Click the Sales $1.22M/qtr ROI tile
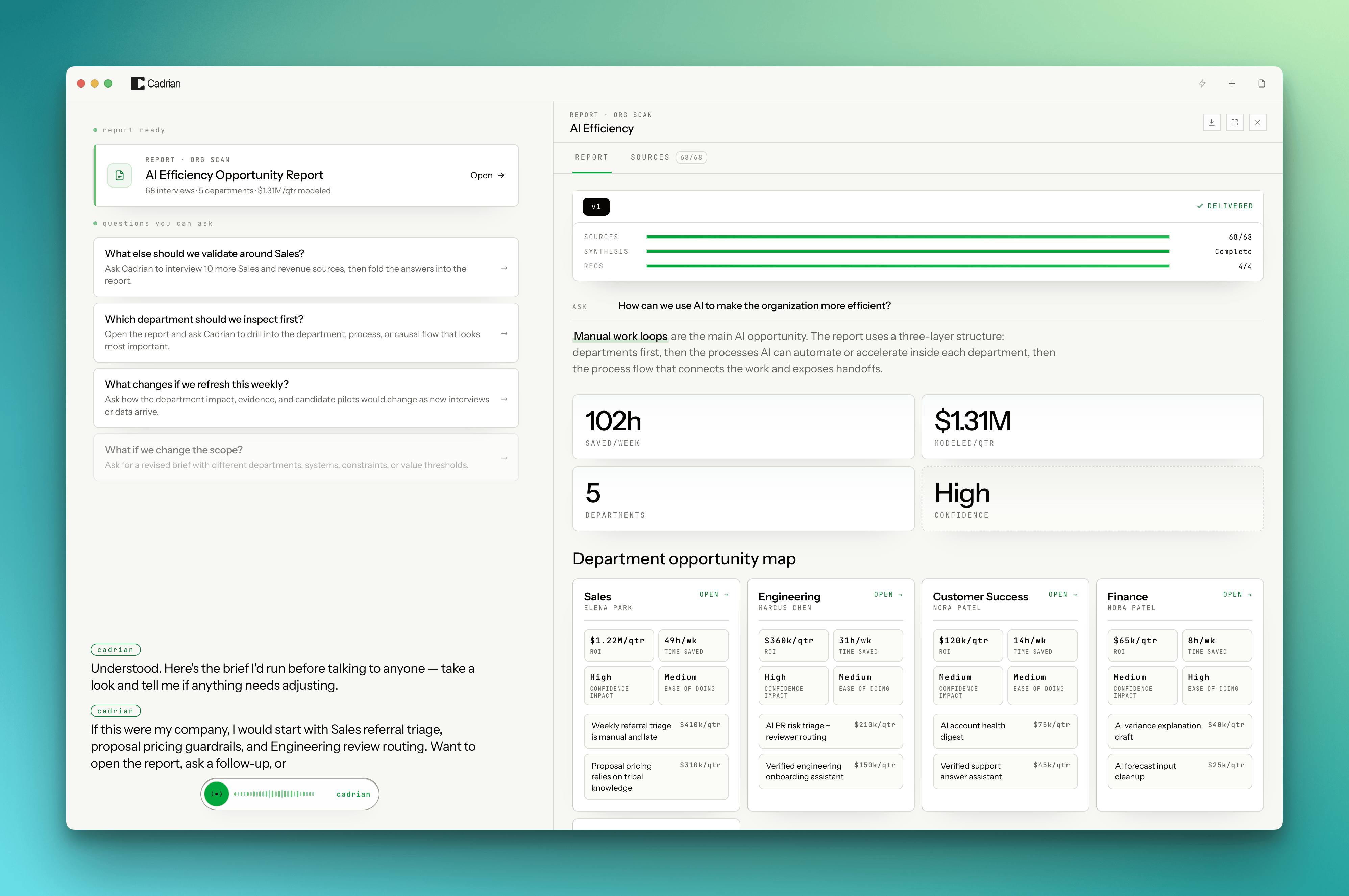Viewport: 1349px width, 896px height. coord(619,645)
